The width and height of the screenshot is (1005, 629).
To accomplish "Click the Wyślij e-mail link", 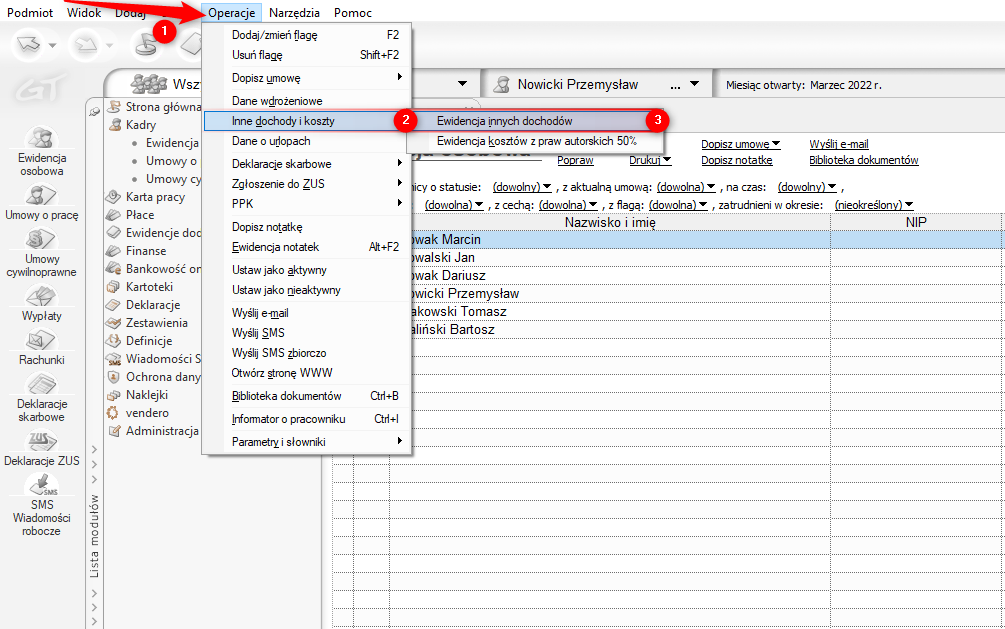I will click(838, 144).
